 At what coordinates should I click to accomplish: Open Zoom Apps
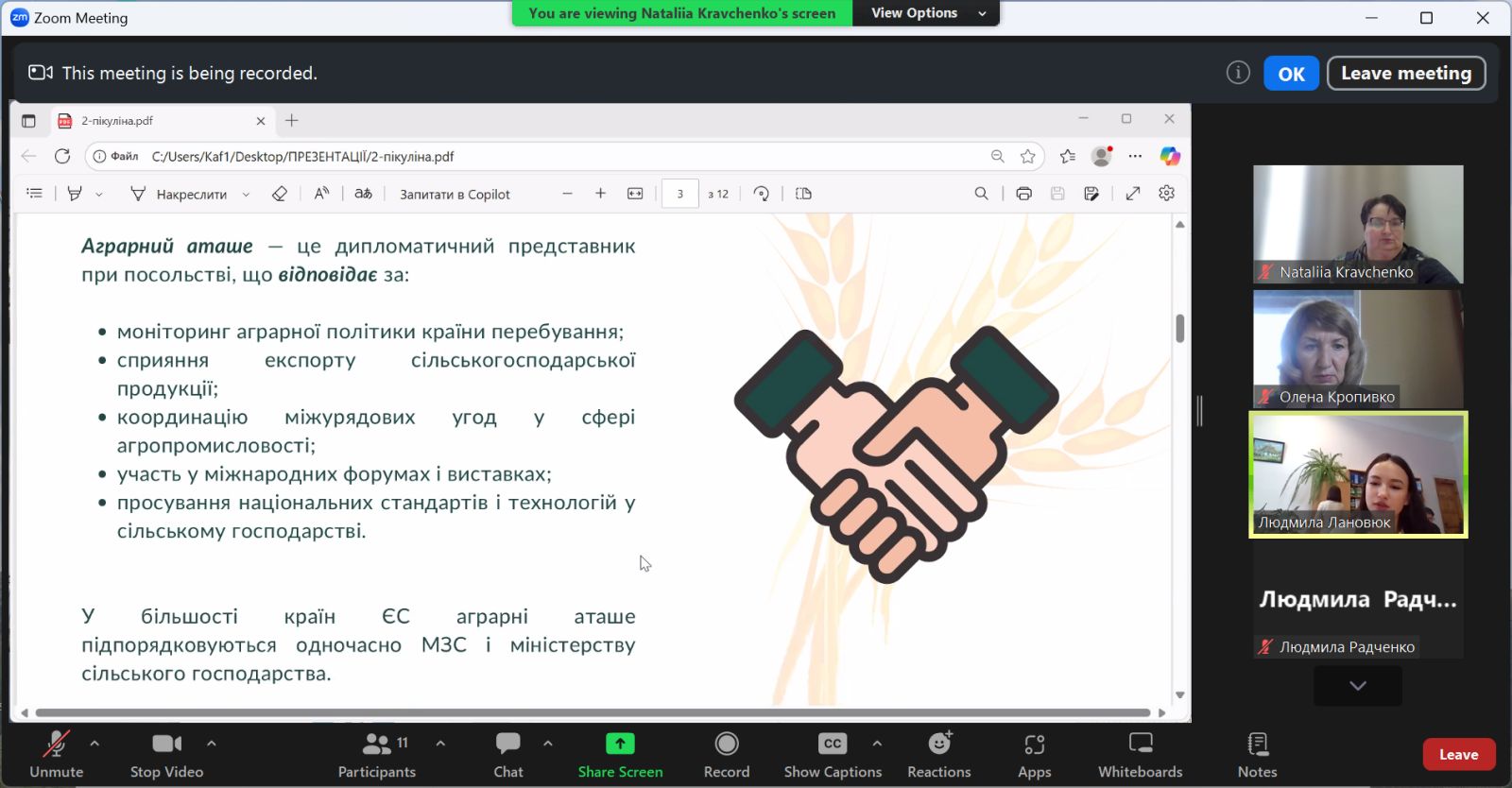[x=1035, y=755]
